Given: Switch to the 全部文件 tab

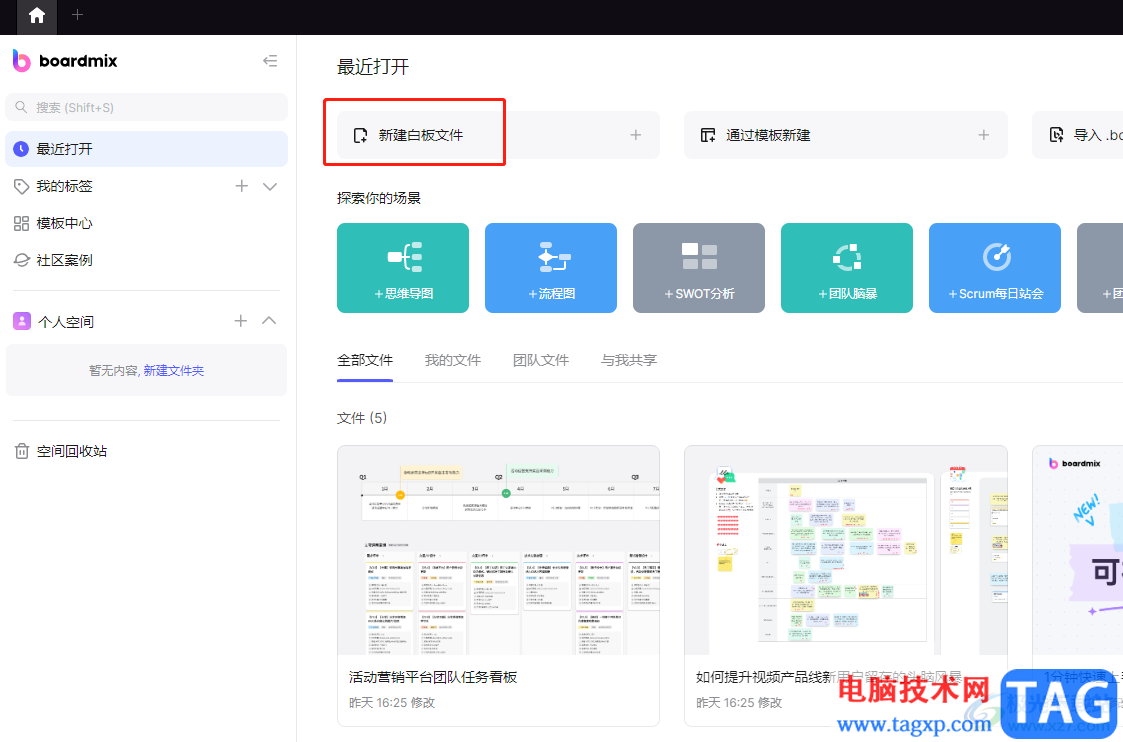Looking at the screenshot, I should click(x=365, y=360).
